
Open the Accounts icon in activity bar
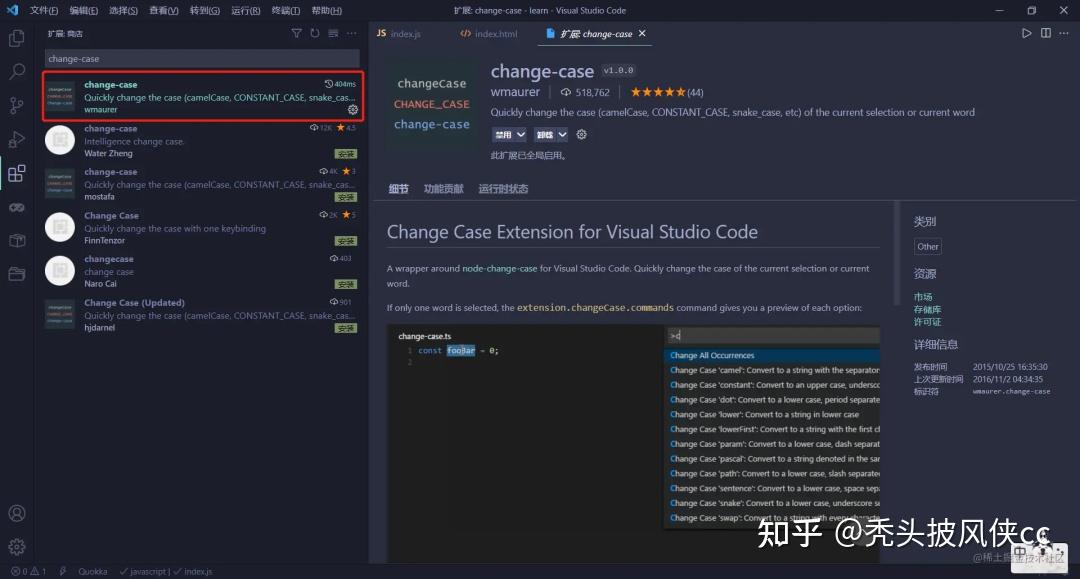(17, 514)
